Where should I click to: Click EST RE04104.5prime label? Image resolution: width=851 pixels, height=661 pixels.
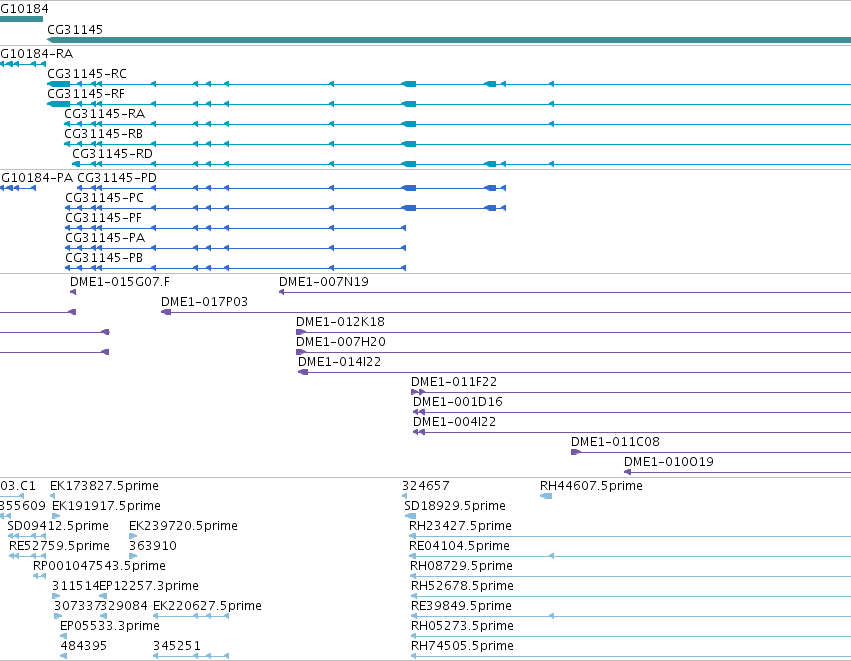point(459,546)
